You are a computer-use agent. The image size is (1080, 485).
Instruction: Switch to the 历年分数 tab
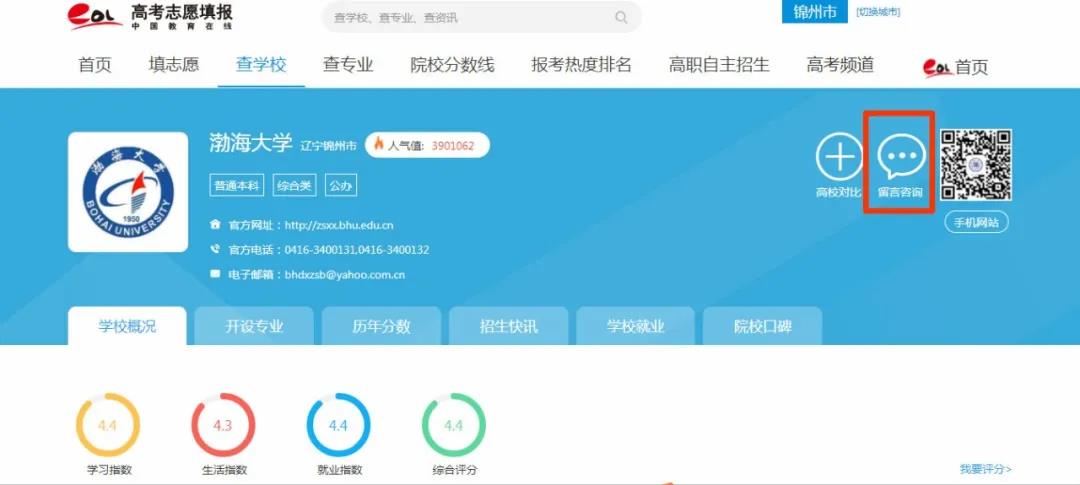pyautogui.click(x=382, y=326)
